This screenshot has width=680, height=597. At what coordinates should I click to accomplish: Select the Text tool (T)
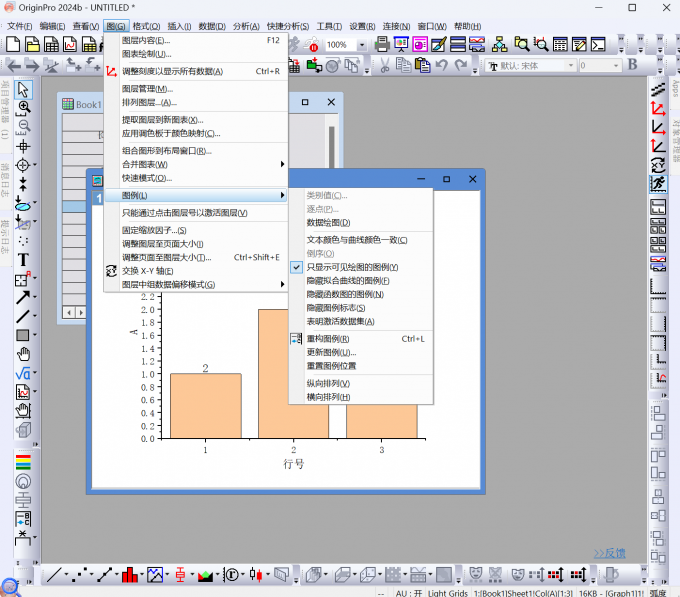(23, 260)
